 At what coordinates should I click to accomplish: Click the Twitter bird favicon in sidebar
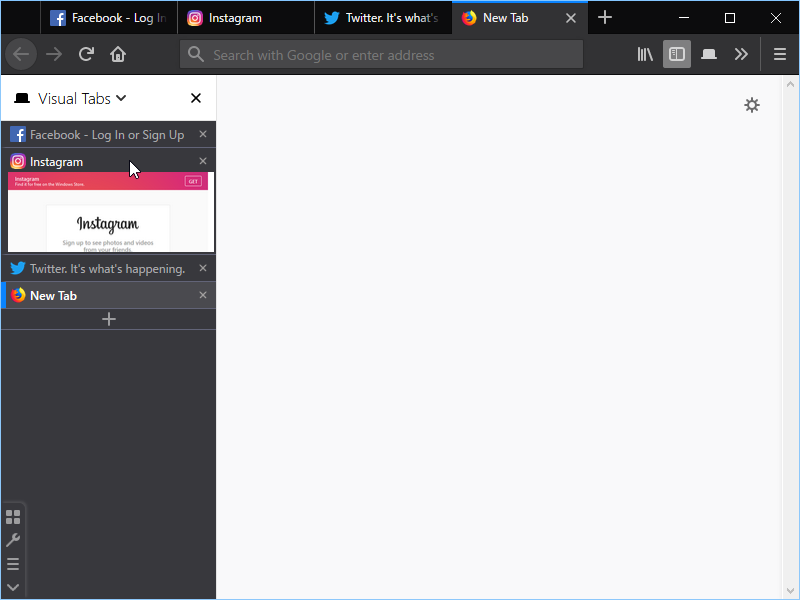pos(18,268)
